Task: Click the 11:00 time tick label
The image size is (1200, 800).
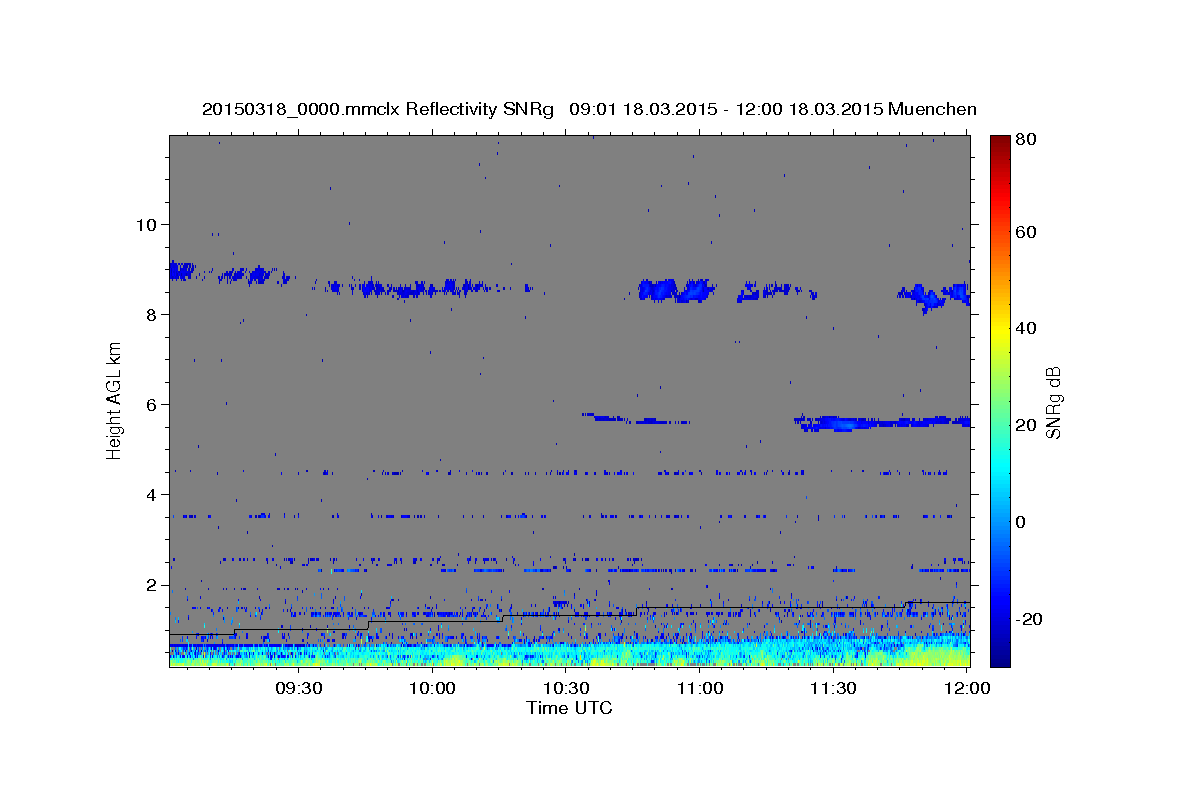Action: pos(700,688)
